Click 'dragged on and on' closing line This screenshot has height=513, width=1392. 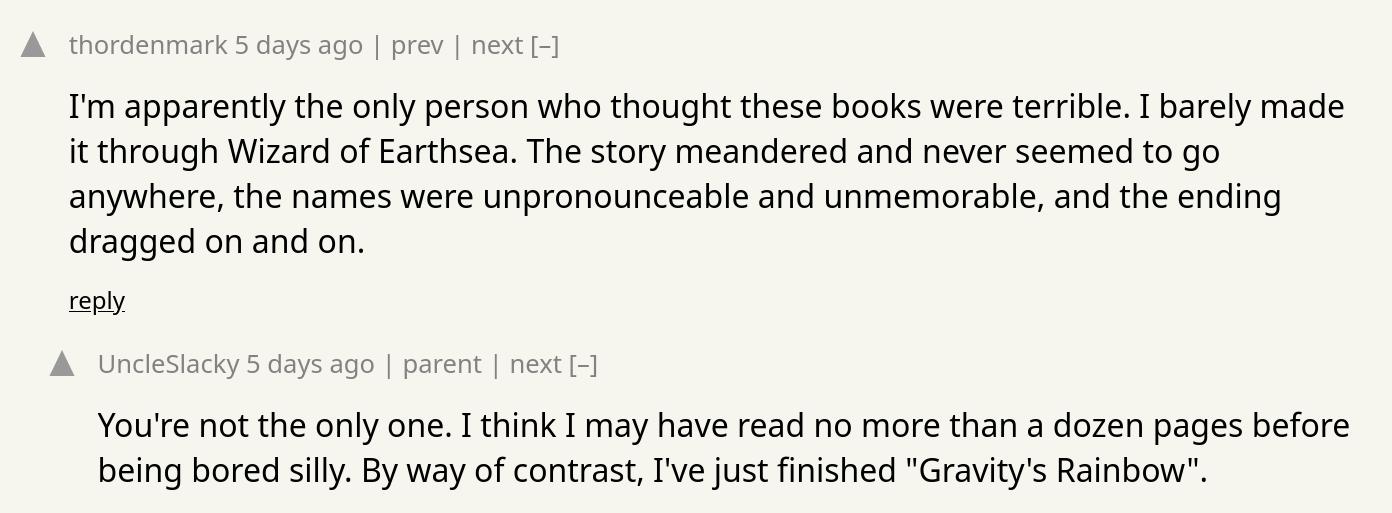coord(217,241)
